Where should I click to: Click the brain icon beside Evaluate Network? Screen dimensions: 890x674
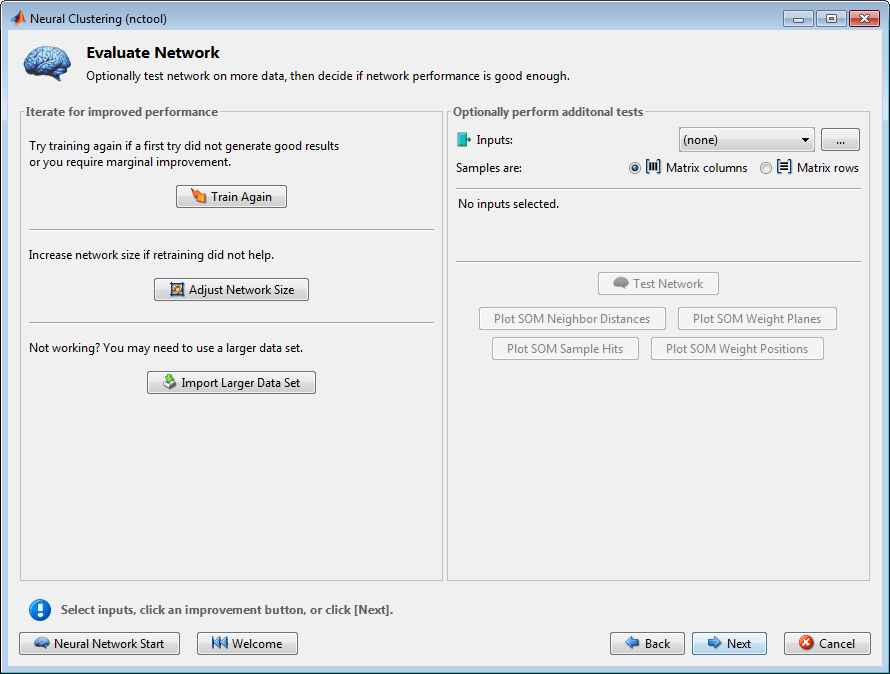tap(47, 63)
